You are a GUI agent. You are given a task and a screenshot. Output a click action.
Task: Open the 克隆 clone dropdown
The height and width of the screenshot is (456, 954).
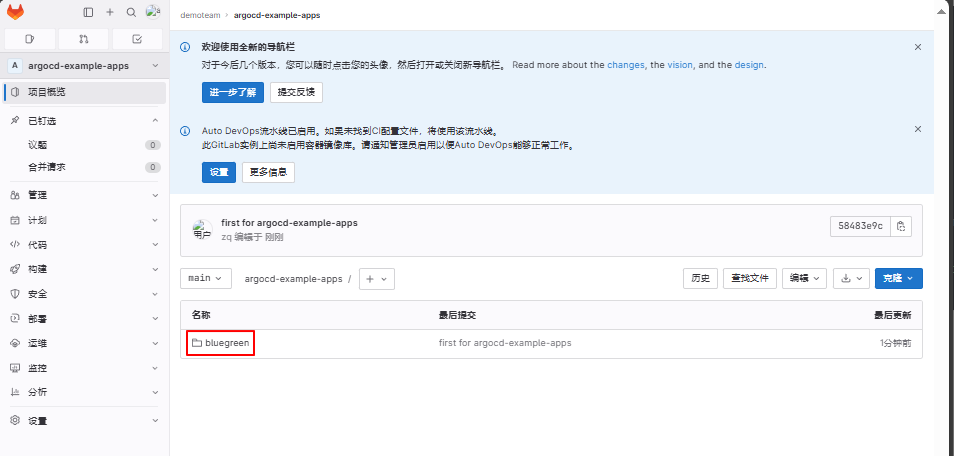[899, 278]
